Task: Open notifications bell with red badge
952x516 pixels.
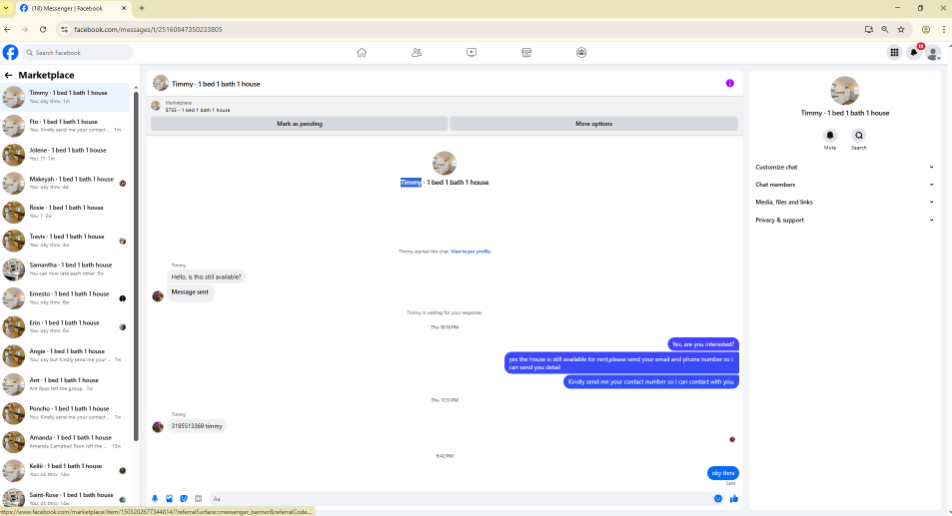Action: click(x=914, y=53)
